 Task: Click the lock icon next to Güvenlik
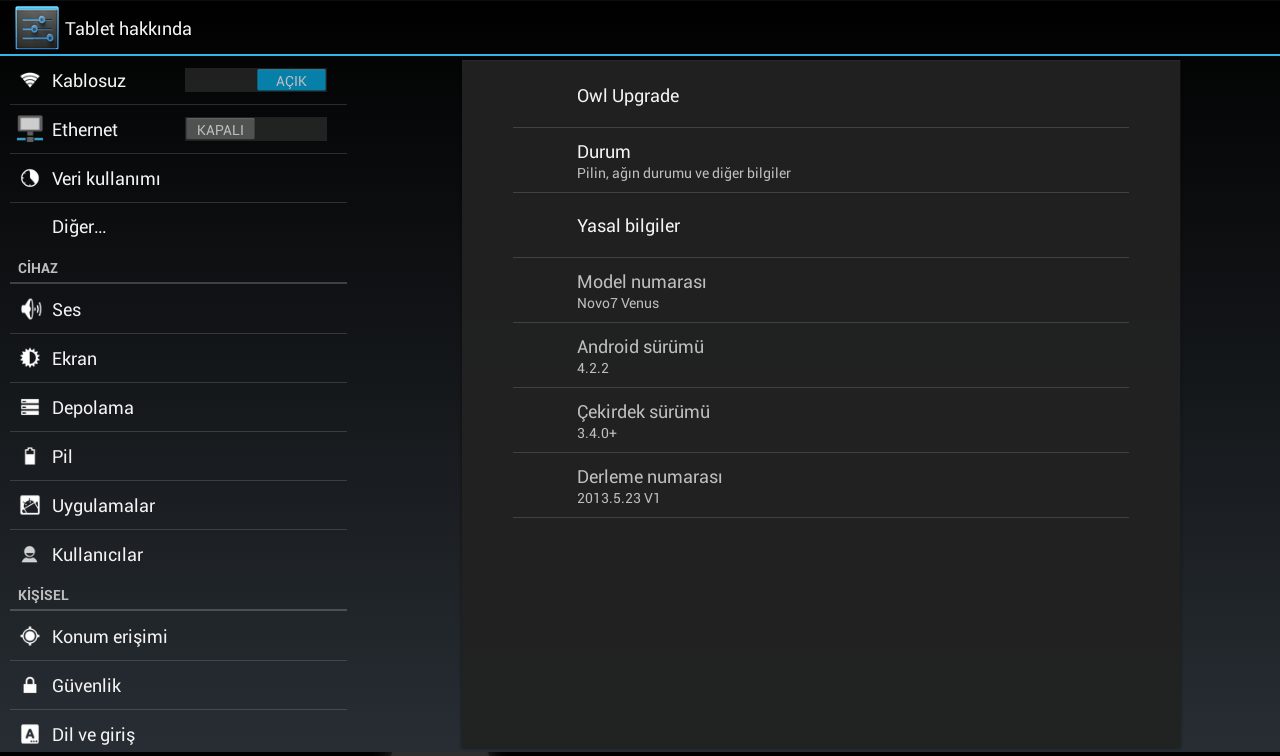[x=30, y=685]
